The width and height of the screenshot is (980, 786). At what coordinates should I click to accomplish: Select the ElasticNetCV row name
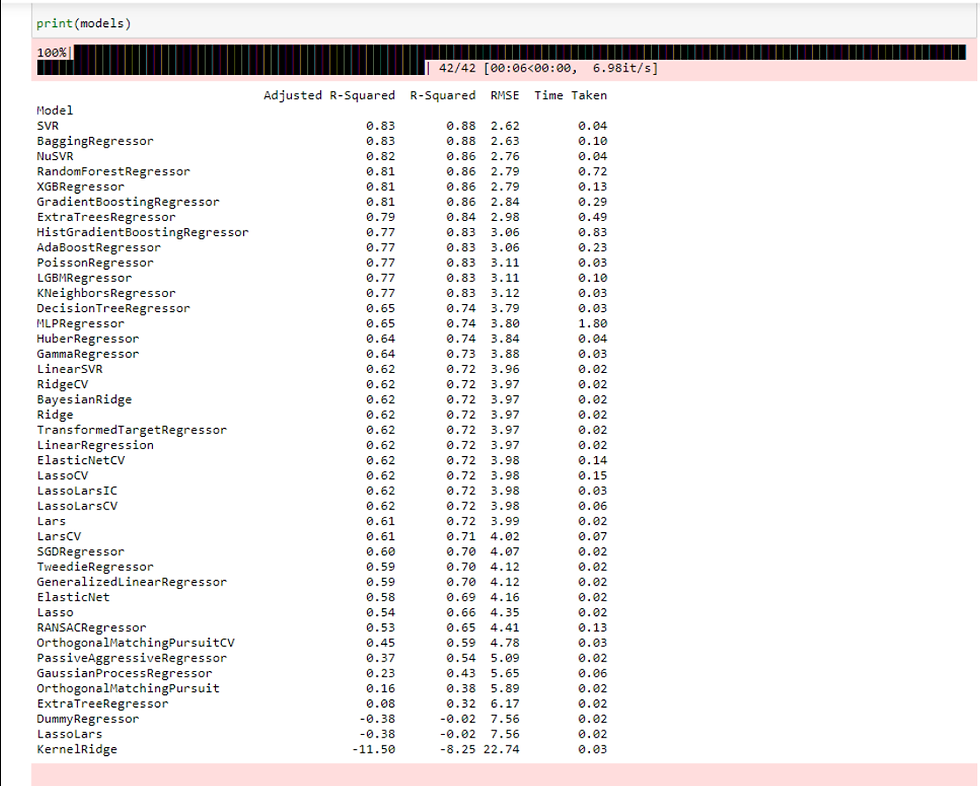81,460
